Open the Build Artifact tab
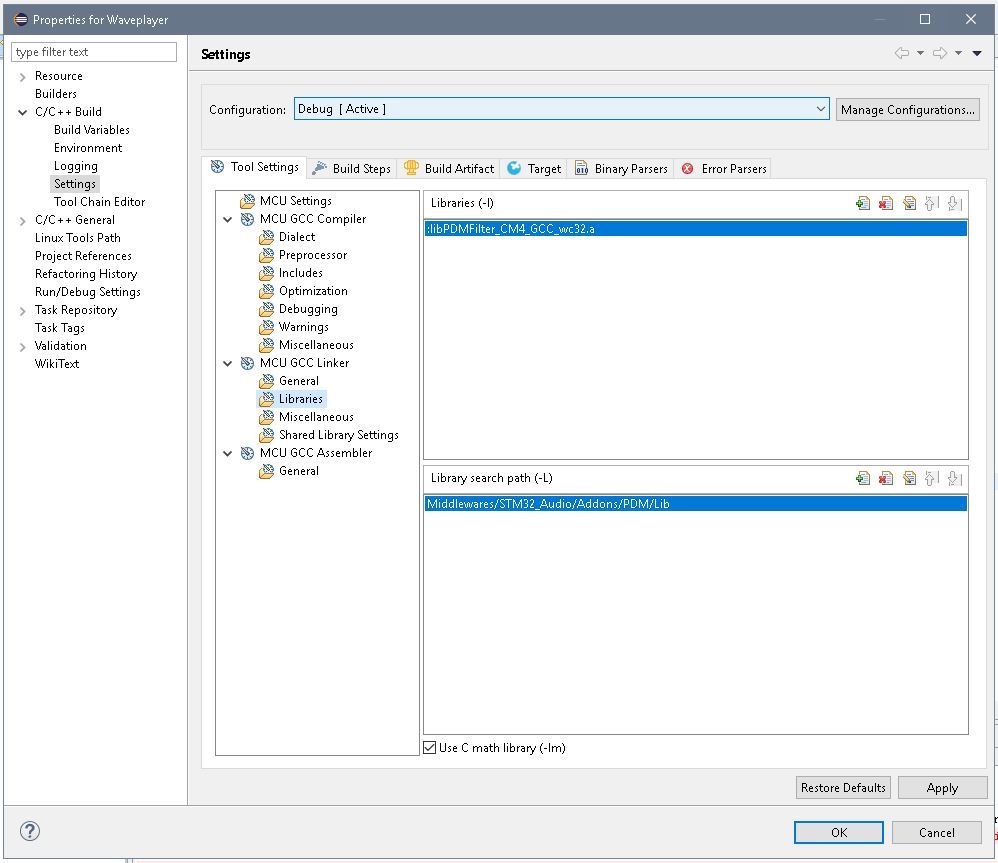998x863 pixels. [449, 169]
